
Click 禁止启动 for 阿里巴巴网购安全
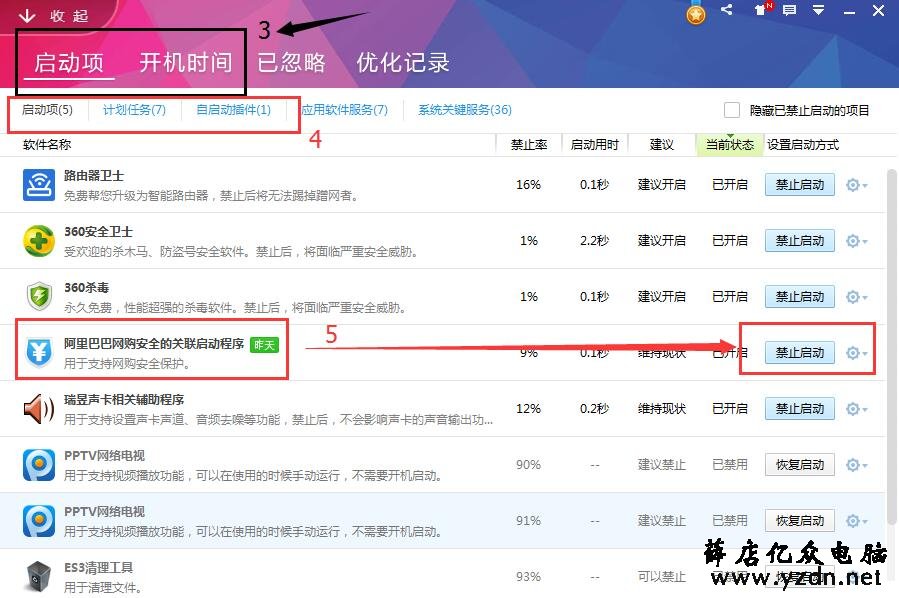[800, 353]
